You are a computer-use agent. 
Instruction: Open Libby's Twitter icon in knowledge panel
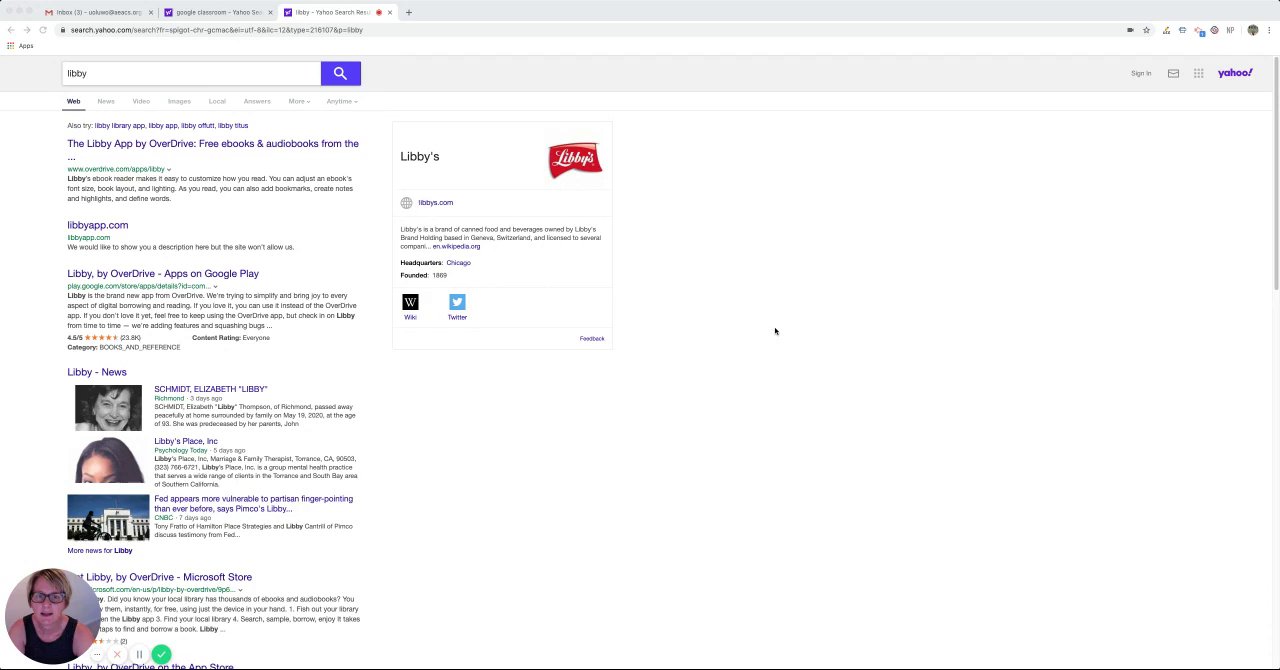(457, 302)
